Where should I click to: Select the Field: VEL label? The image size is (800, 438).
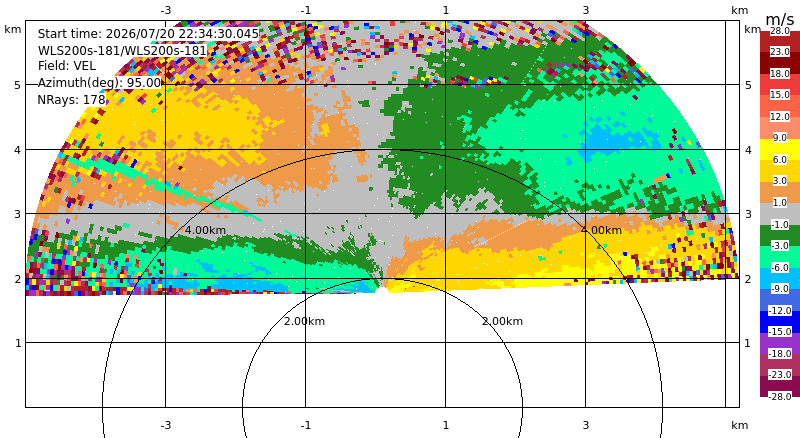click(x=67, y=66)
